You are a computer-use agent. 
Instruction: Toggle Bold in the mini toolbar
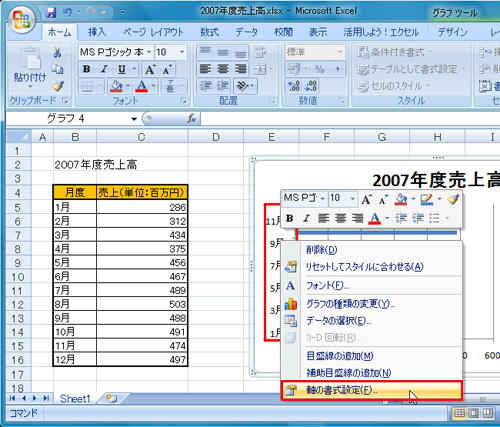point(290,218)
